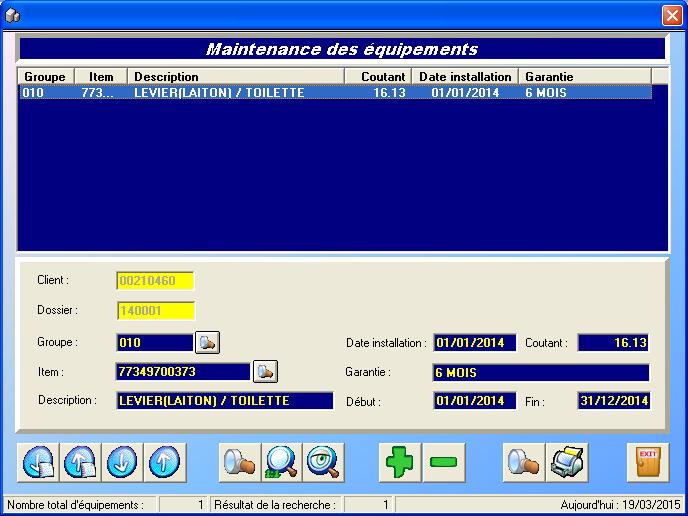Click the flashlight icon left of magnifiers
This screenshot has width=688, height=516.
pos(239,462)
